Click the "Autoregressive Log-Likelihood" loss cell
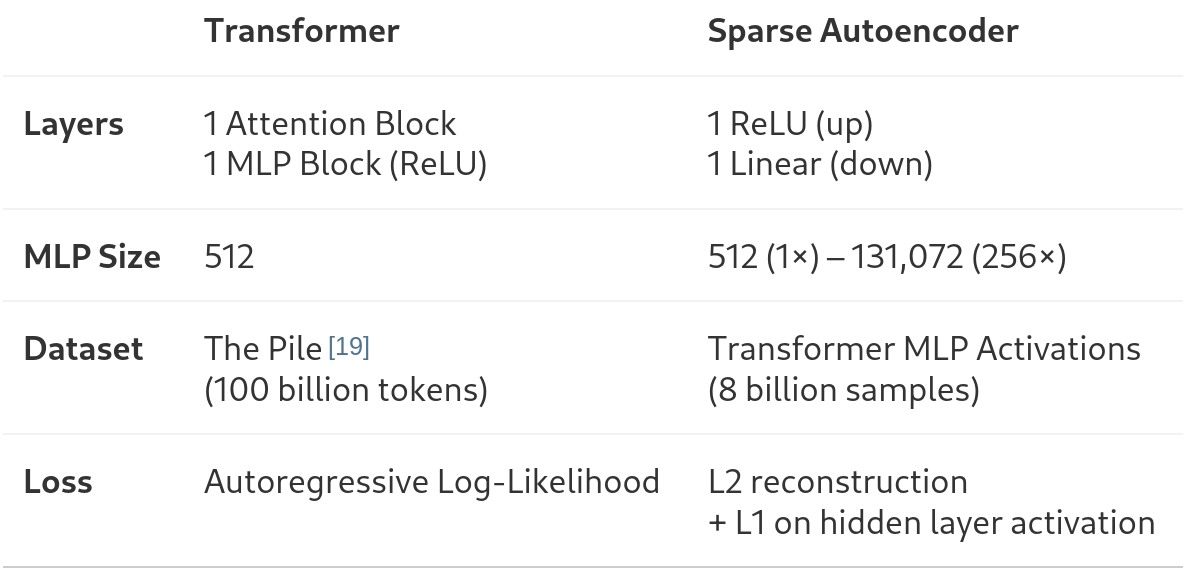This screenshot has height=586, width=1204. pyautogui.click(x=431, y=482)
